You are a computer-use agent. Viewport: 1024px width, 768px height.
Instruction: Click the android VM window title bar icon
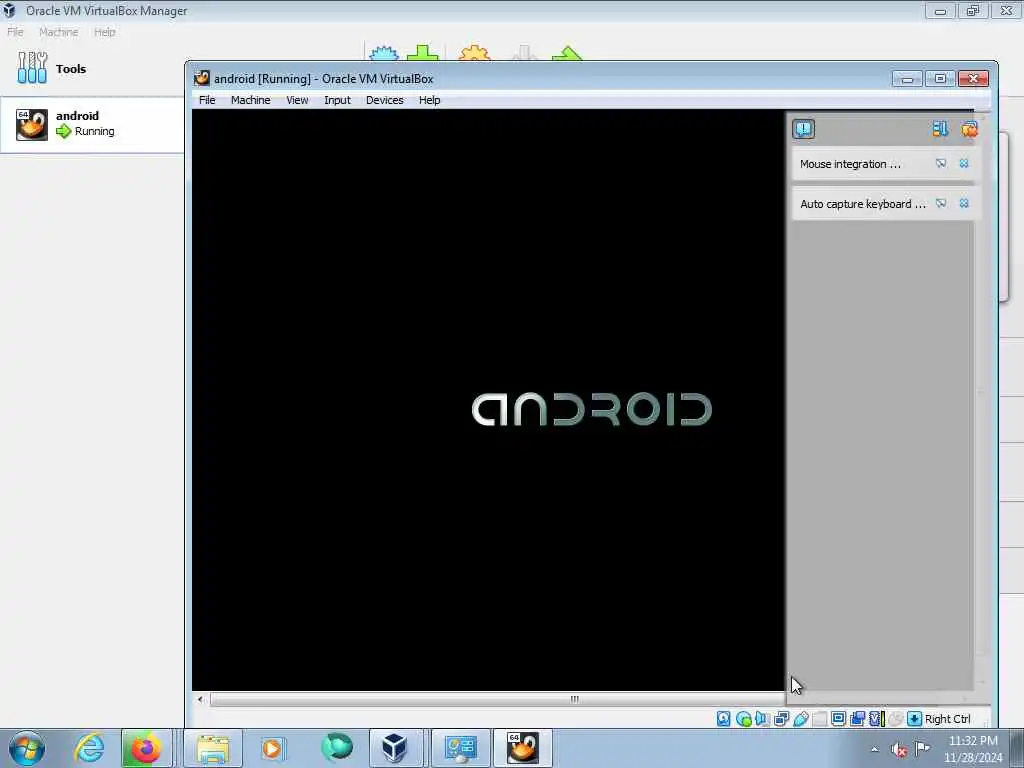tap(202, 78)
